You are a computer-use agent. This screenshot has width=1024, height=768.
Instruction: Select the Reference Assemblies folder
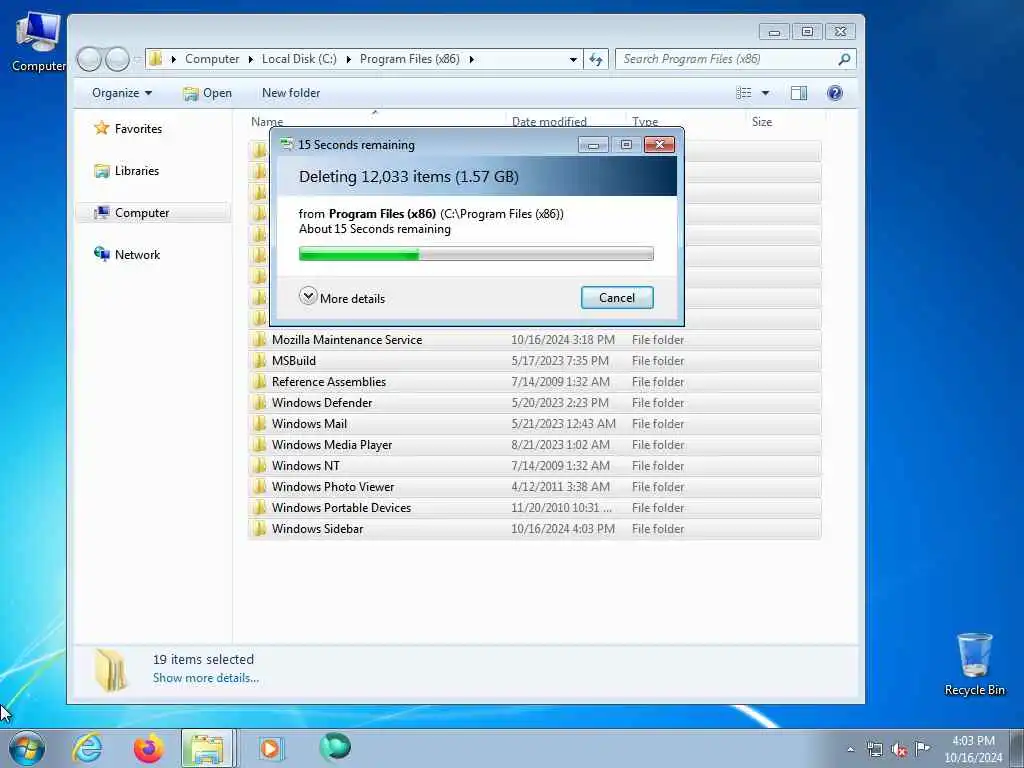[x=534, y=381]
